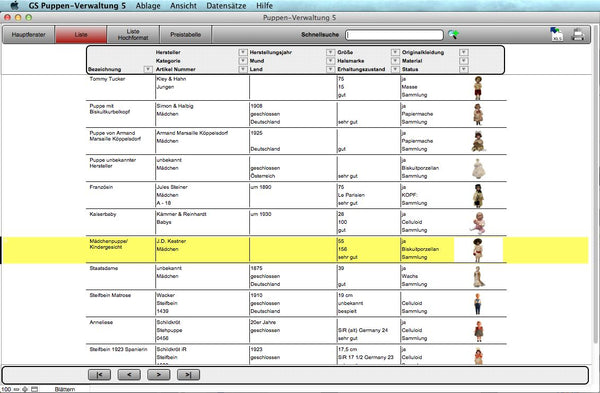This screenshot has width=600, height=393.
Task: Open the Ansicht menu
Action: tap(183, 6)
